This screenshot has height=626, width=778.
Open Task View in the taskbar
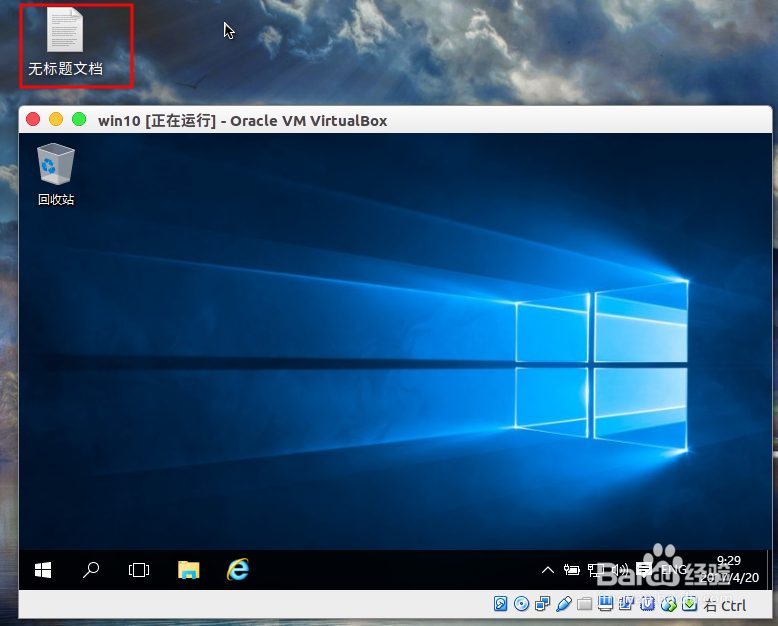[139, 570]
